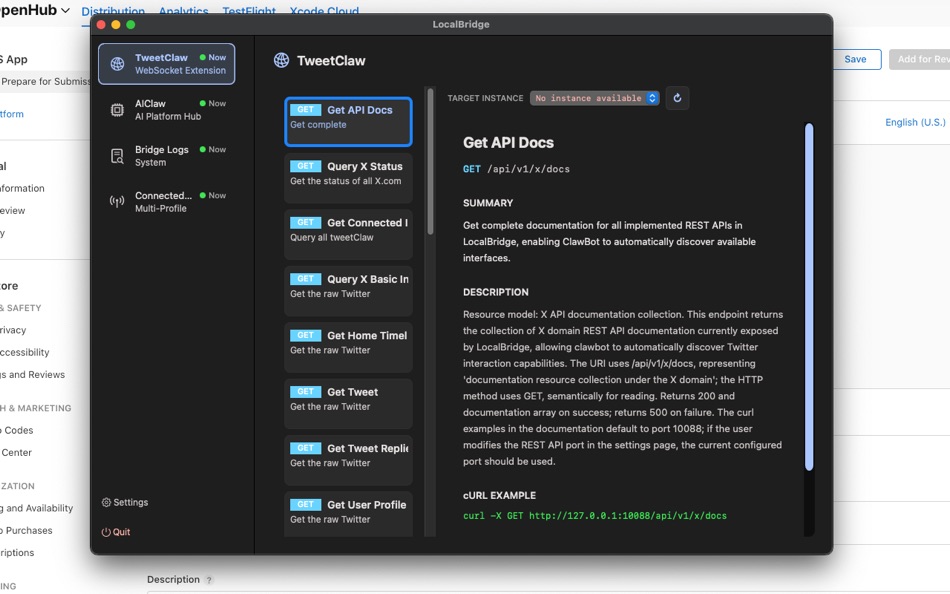Click the Get API Docs heading

tap(508, 142)
